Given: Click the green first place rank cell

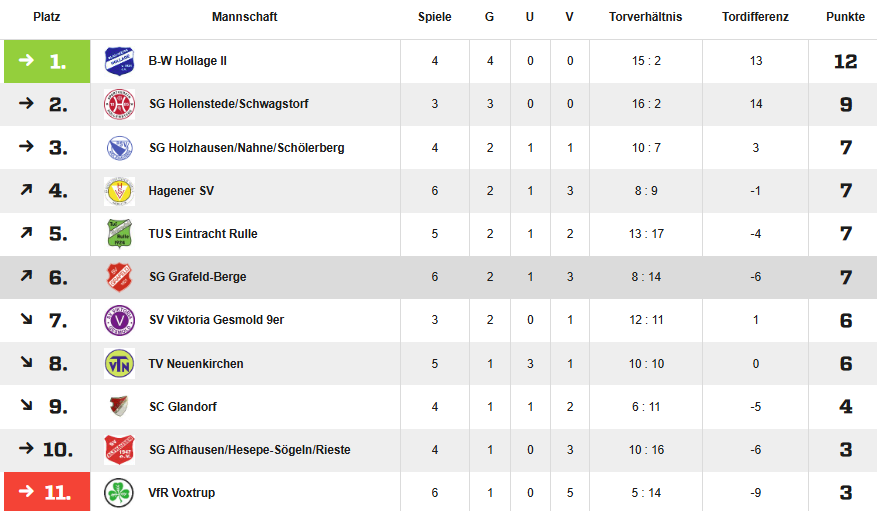Looking at the screenshot, I should coord(47,61).
